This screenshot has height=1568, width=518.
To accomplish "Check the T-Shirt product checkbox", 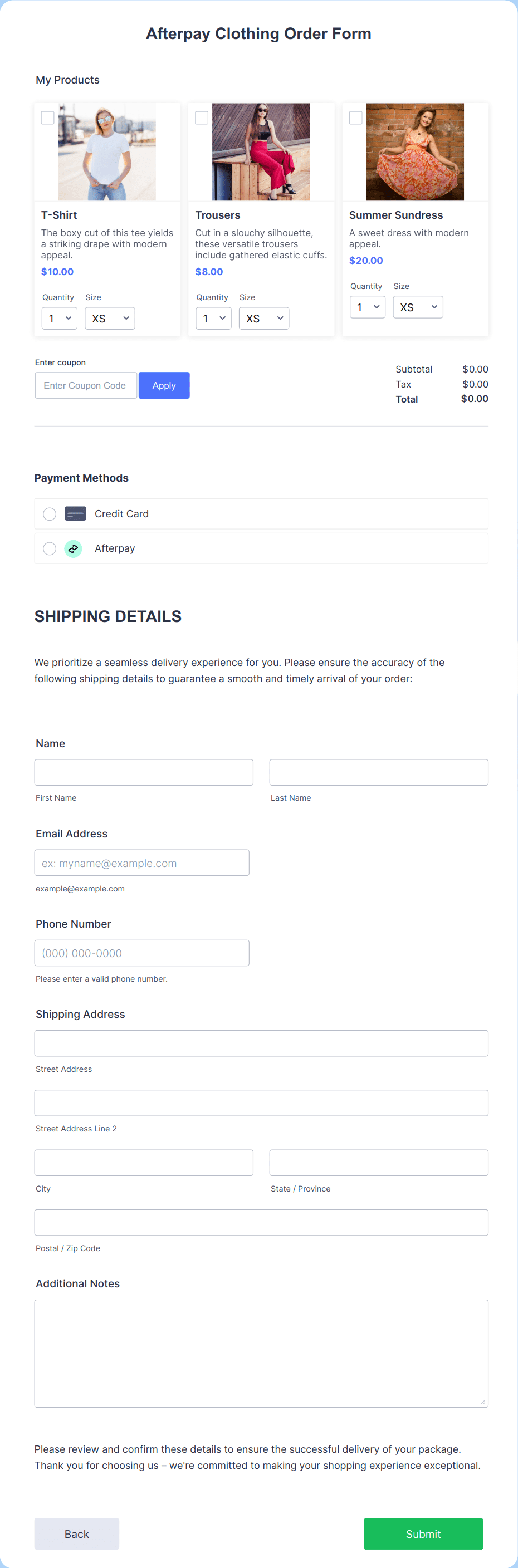I will click(x=47, y=118).
